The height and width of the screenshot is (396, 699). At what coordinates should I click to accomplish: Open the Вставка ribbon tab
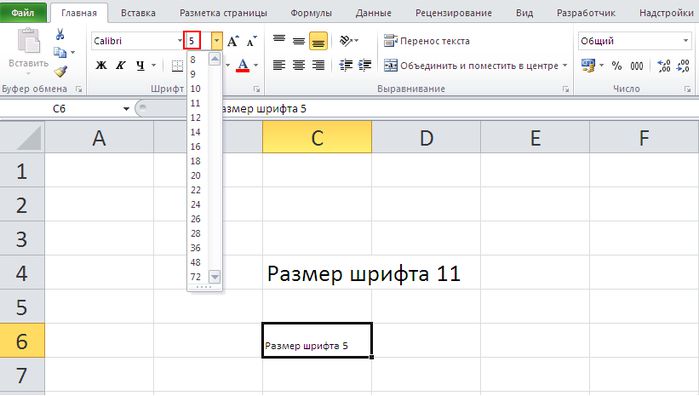(138, 13)
